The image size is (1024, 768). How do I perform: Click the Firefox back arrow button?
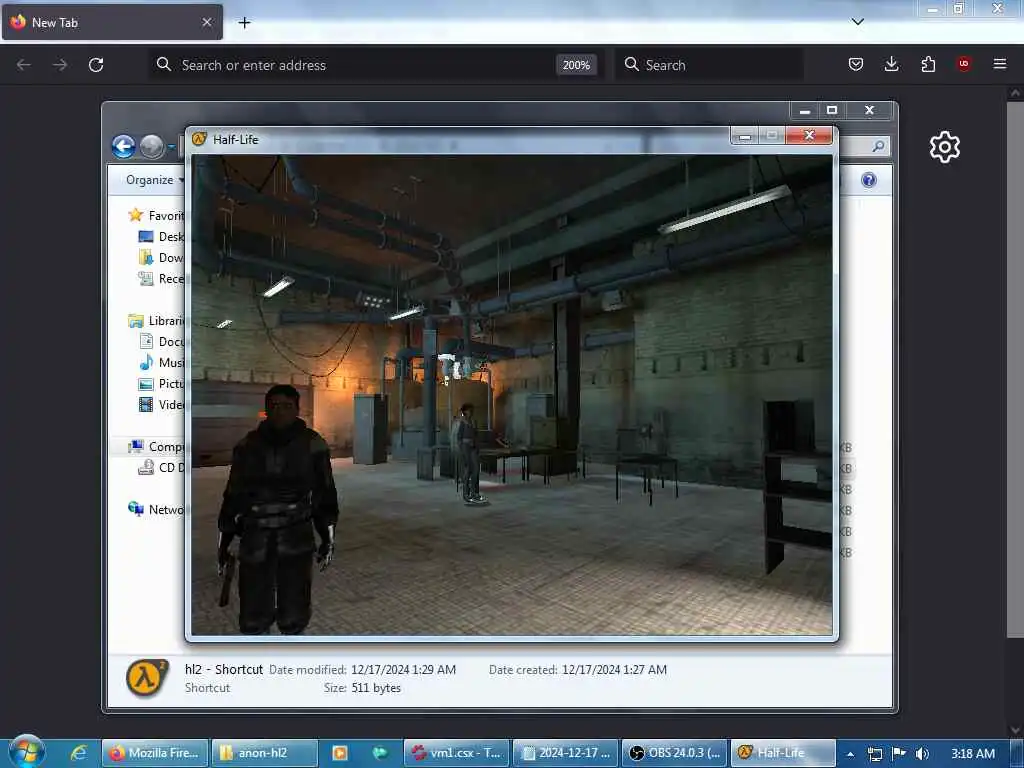(24, 65)
